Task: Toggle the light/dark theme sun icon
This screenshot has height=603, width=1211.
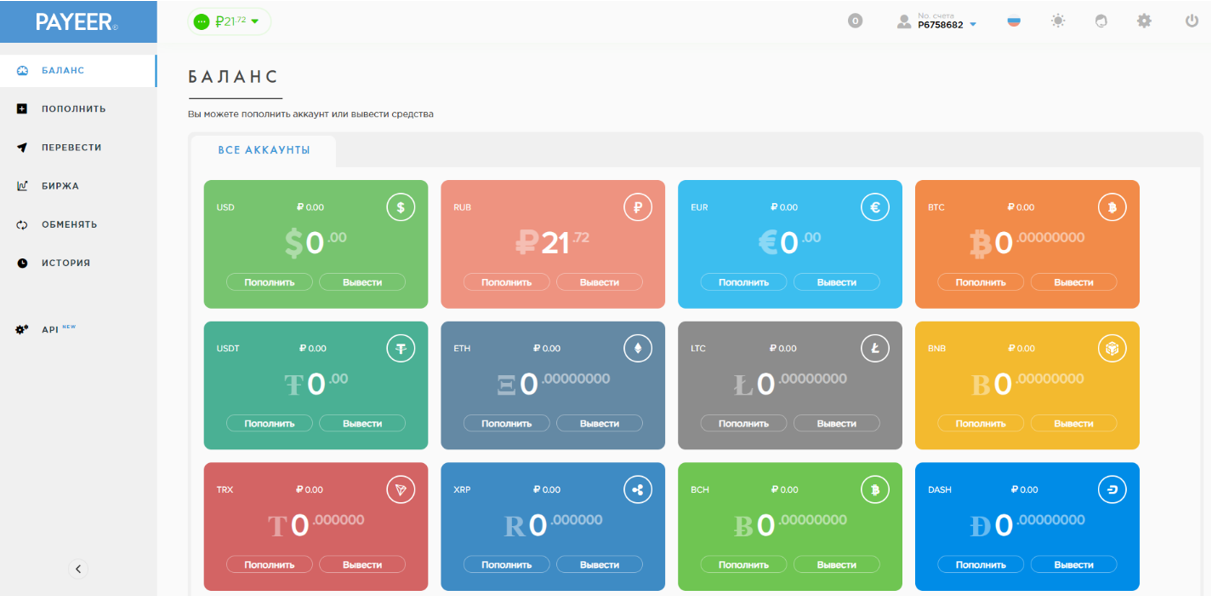Action: (x=1058, y=21)
